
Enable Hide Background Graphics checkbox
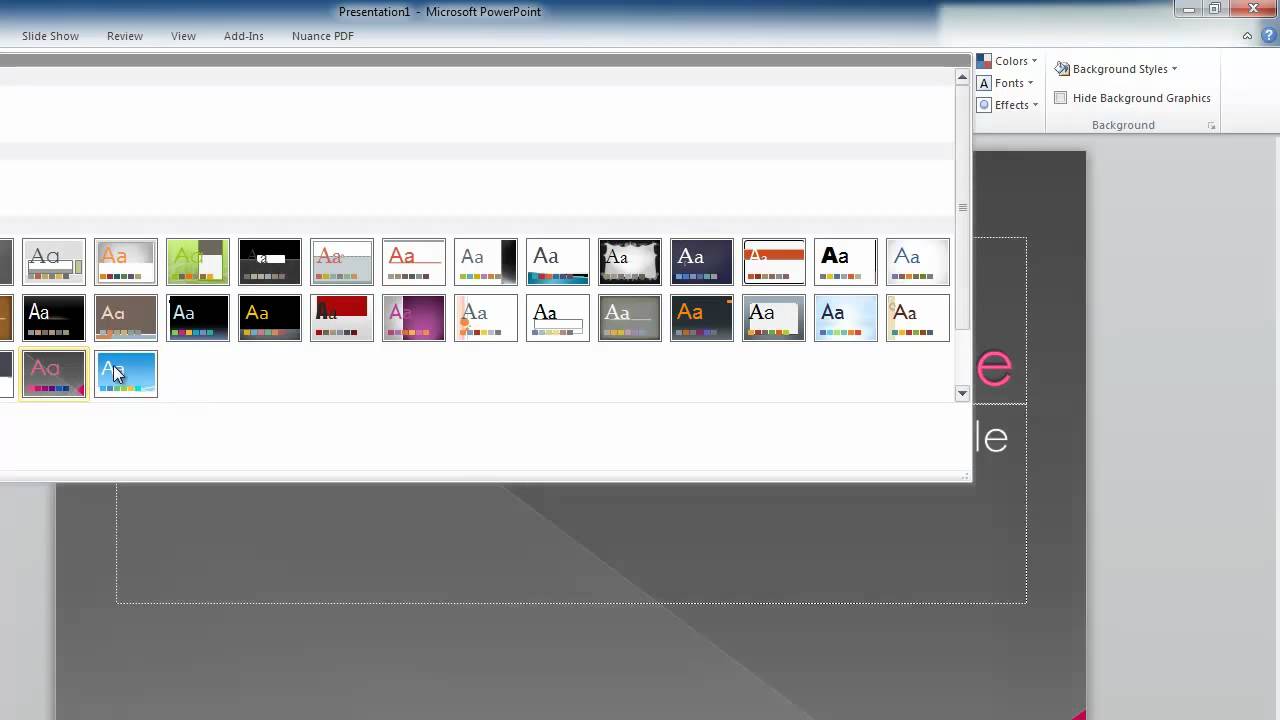tap(1061, 98)
